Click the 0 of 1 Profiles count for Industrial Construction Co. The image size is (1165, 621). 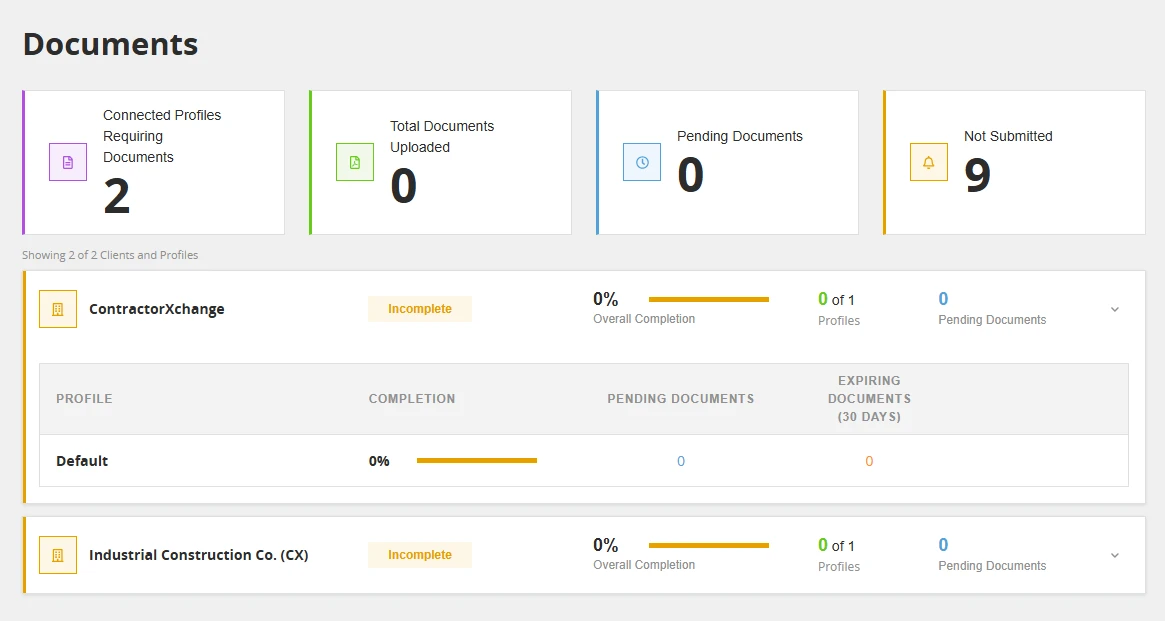point(839,555)
